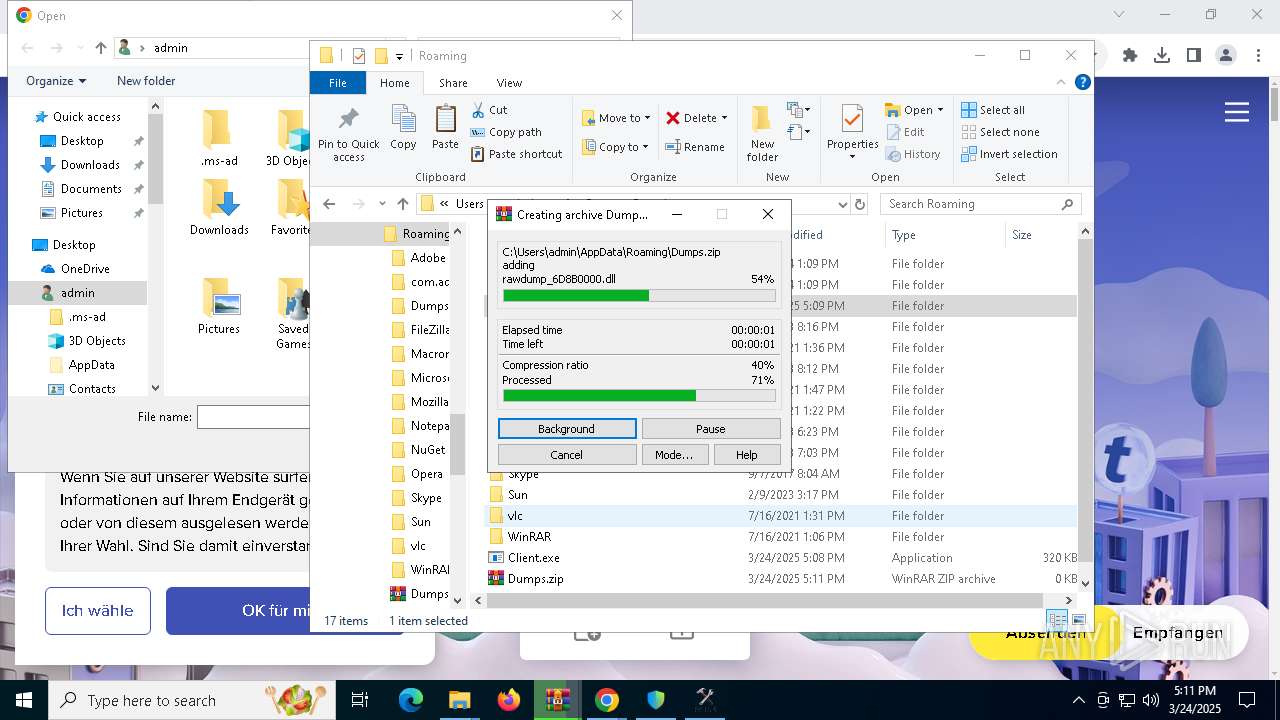Open website hamburger menu icon
The width and height of the screenshot is (1280, 720).
click(1237, 112)
